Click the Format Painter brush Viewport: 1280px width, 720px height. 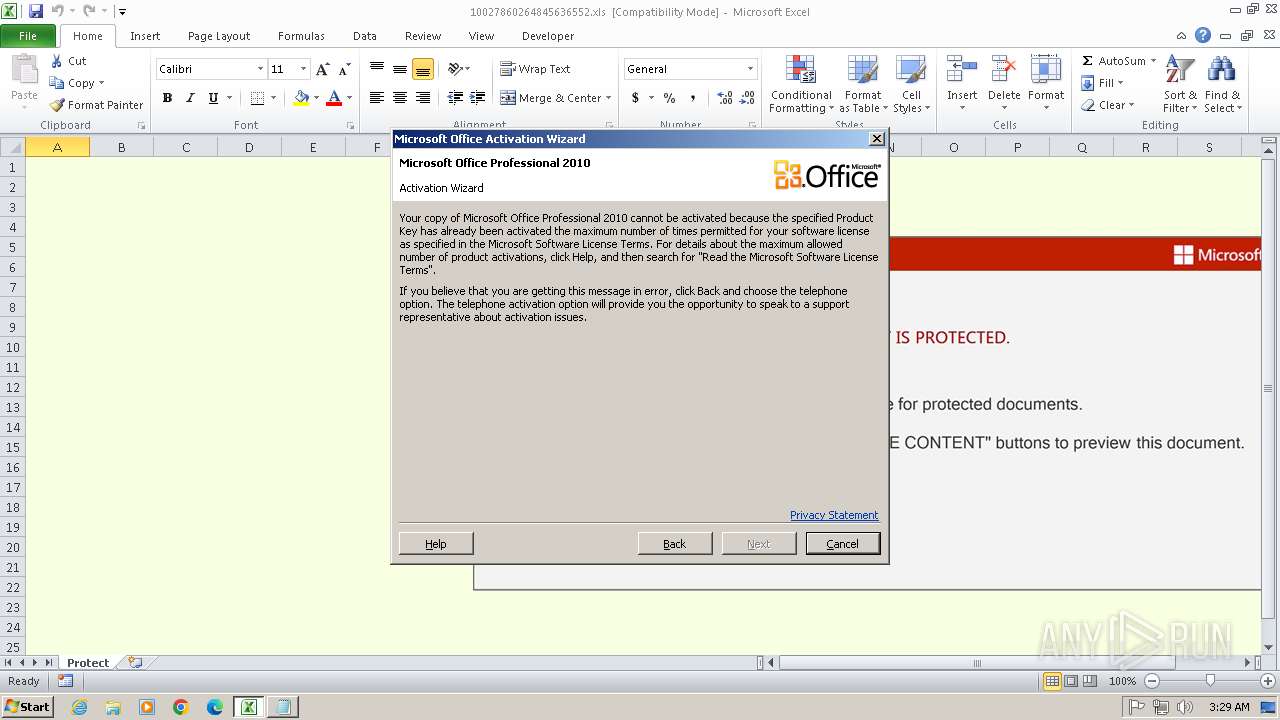coord(57,105)
